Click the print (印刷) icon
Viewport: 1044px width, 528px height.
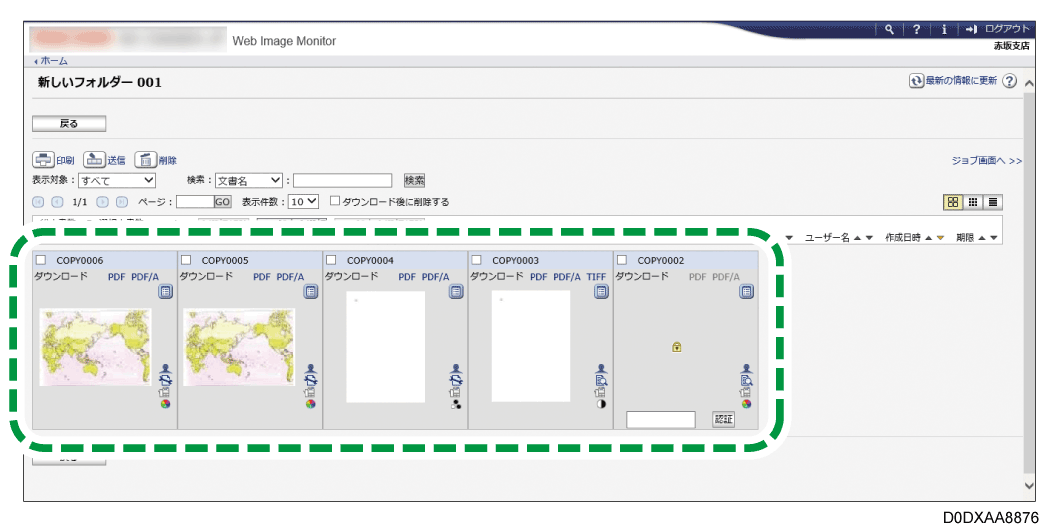(43, 160)
